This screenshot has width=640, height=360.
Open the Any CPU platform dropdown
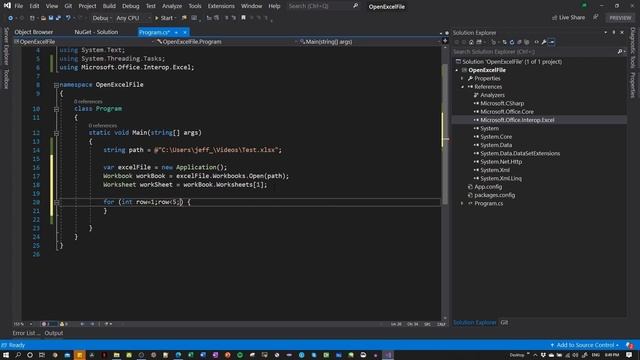133,18
